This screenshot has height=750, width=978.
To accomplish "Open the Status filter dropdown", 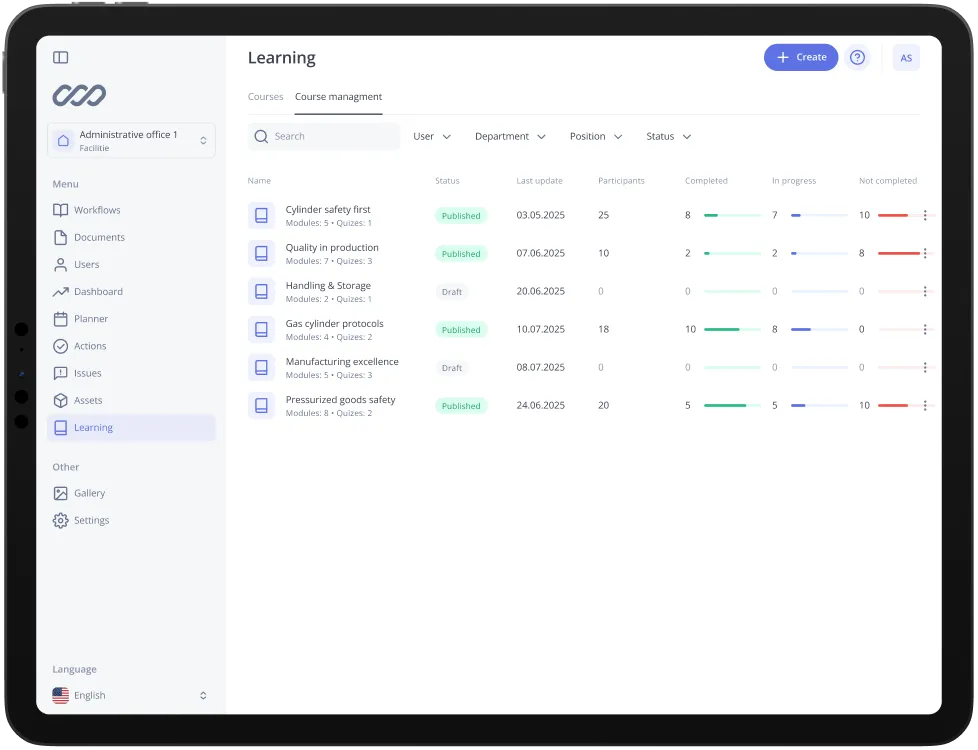I will pos(668,136).
